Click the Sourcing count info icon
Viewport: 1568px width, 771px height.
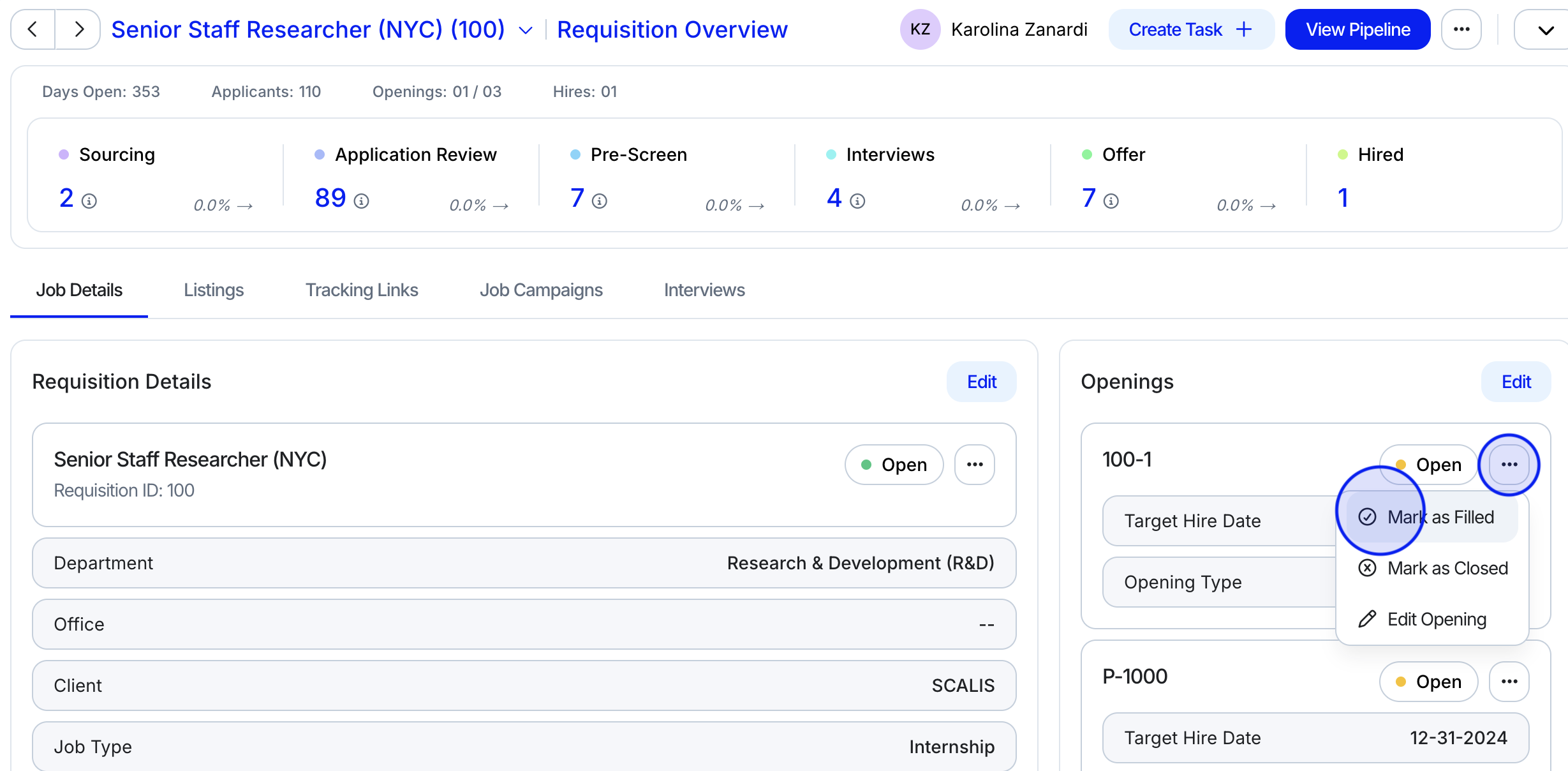pyautogui.click(x=89, y=202)
